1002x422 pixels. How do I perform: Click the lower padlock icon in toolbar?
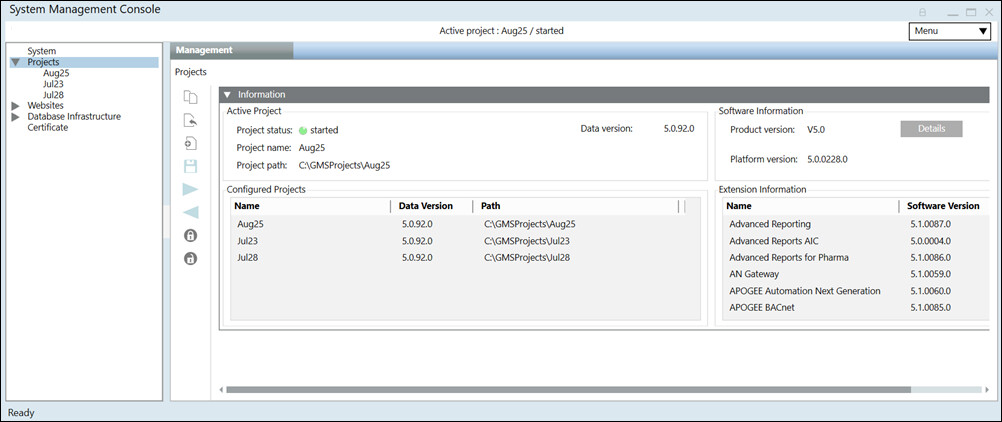click(190, 259)
